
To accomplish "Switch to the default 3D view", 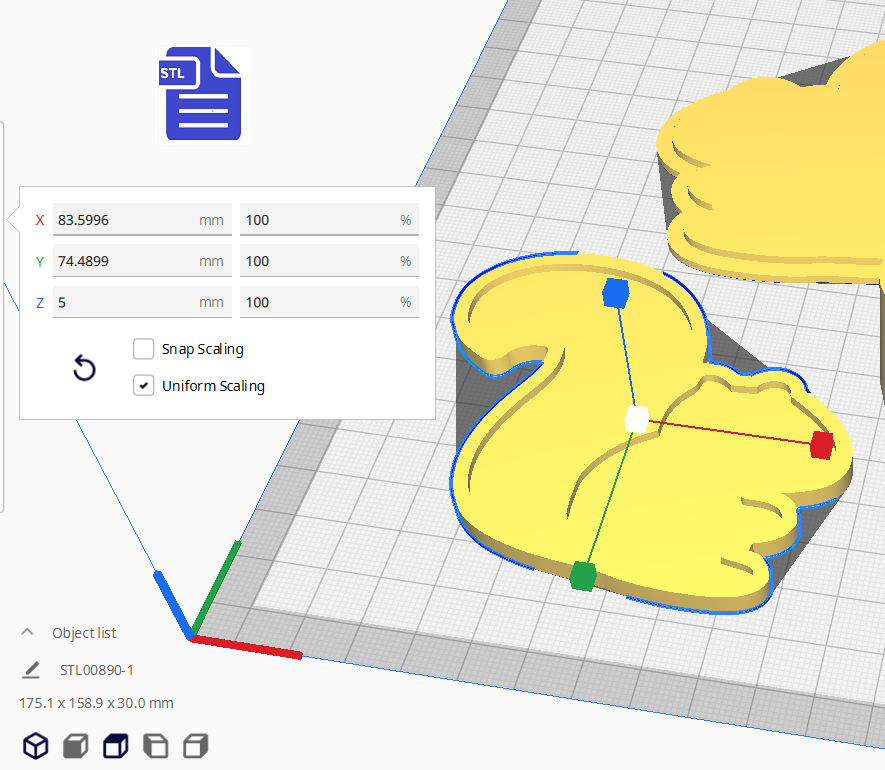I will click(35, 746).
